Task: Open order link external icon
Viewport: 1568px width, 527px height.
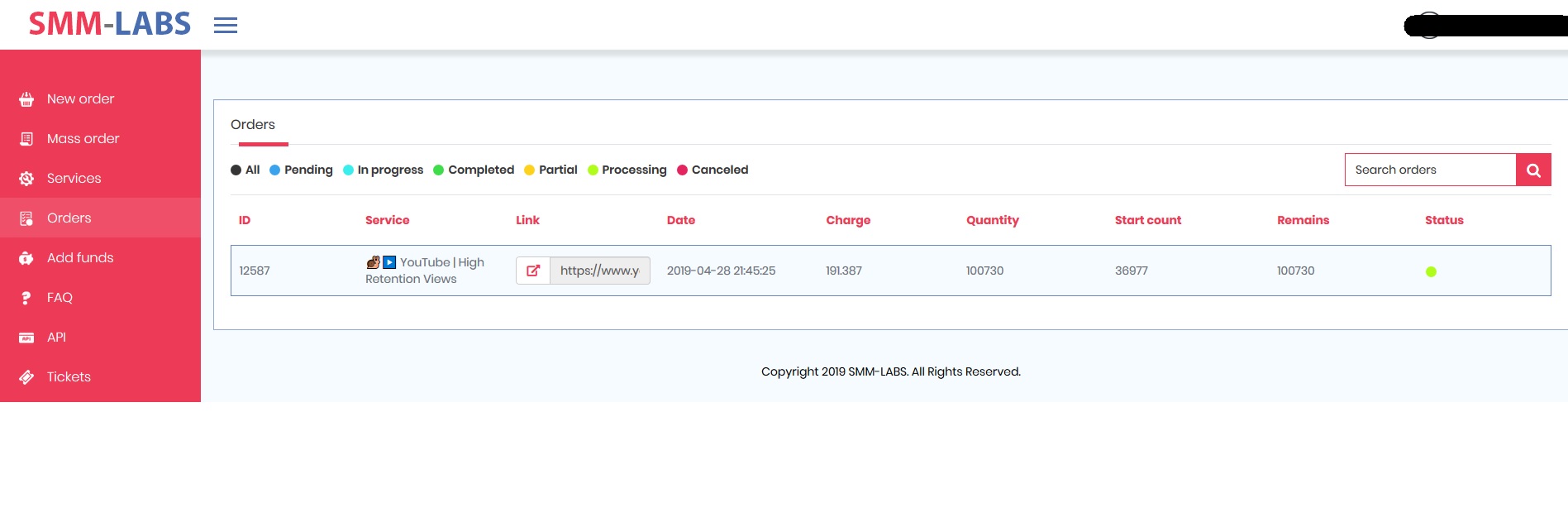Action: pyautogui.click(x=533, y=271)
